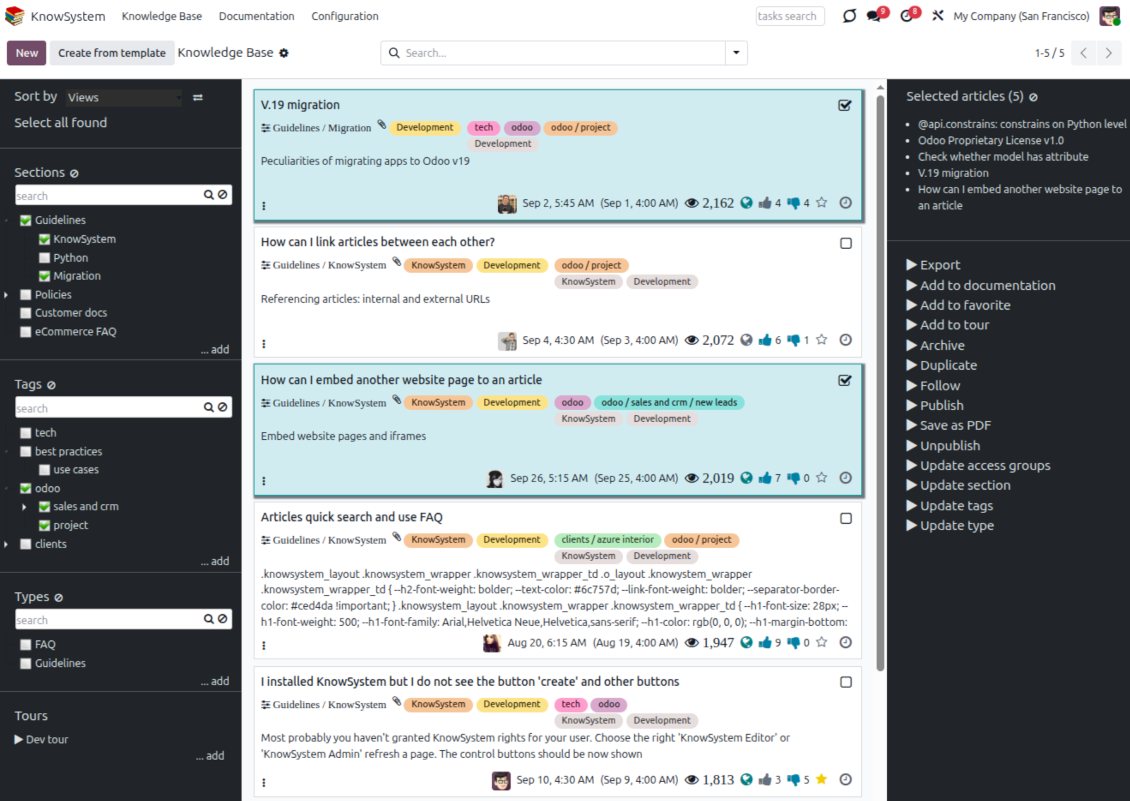
Task: Open the Documentation menu
Action: (x=256, y=16)
